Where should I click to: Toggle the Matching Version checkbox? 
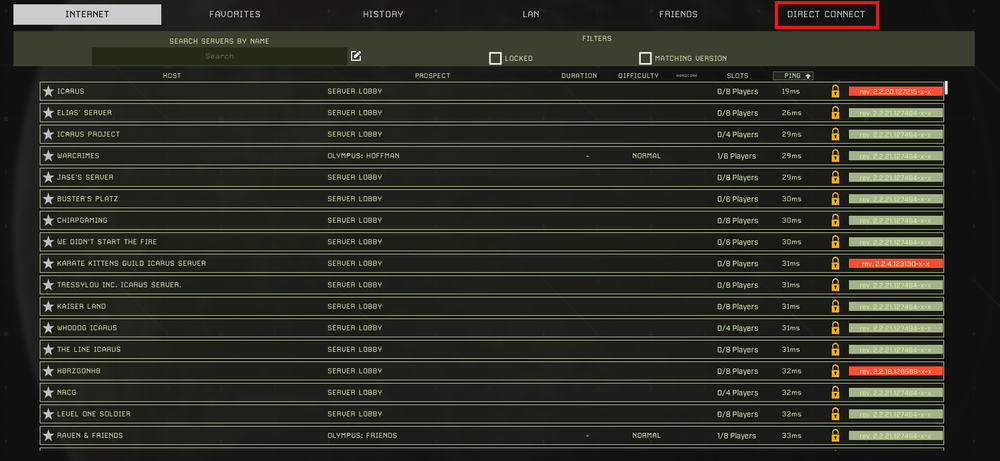coord(645,58)
